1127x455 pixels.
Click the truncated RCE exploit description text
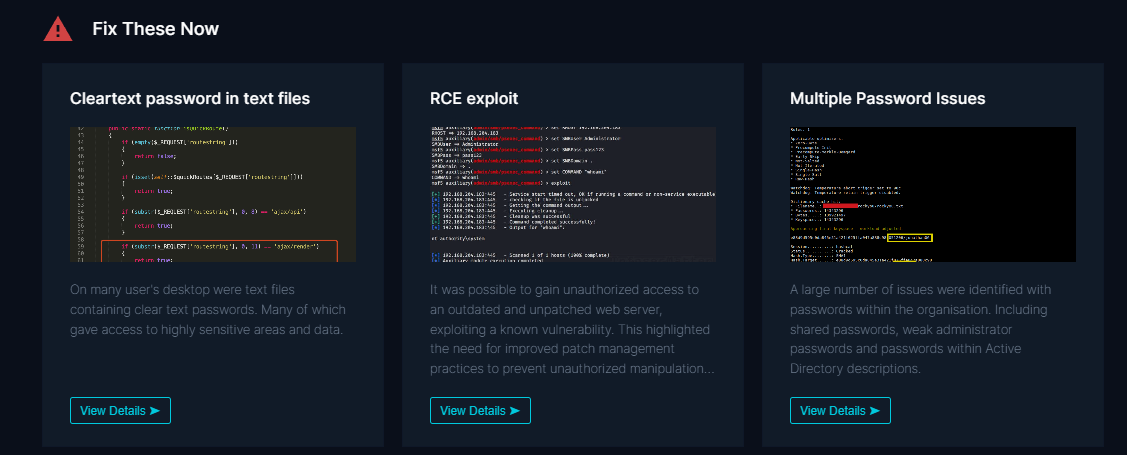coord(572,329)
